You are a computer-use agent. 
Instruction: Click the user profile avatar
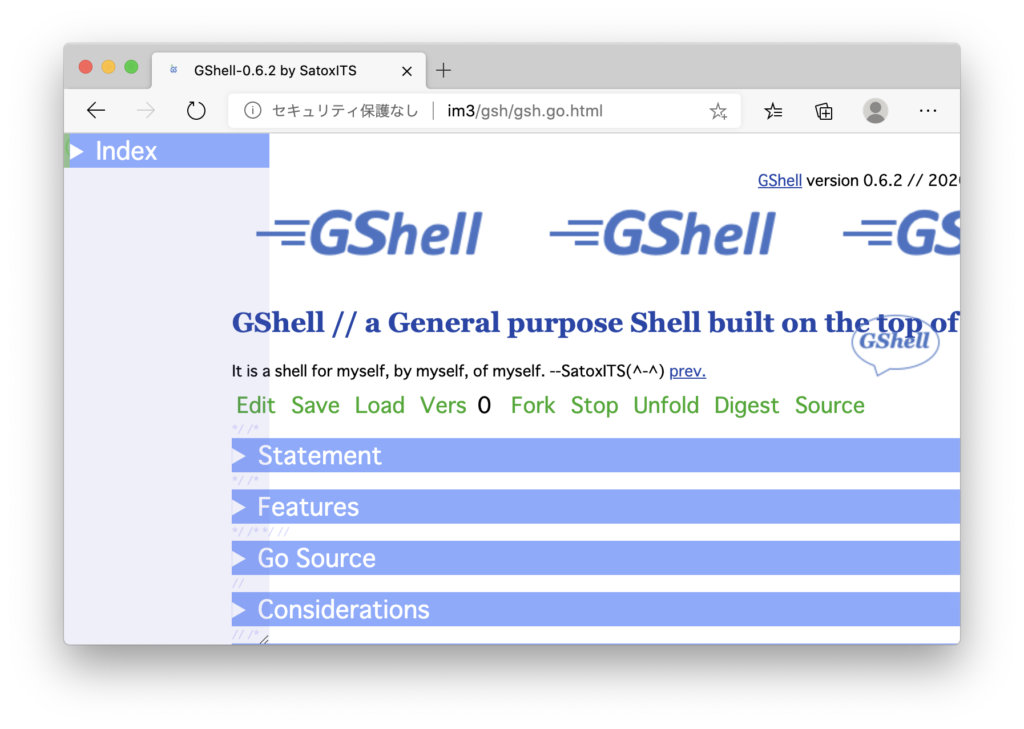click(876, 111)
